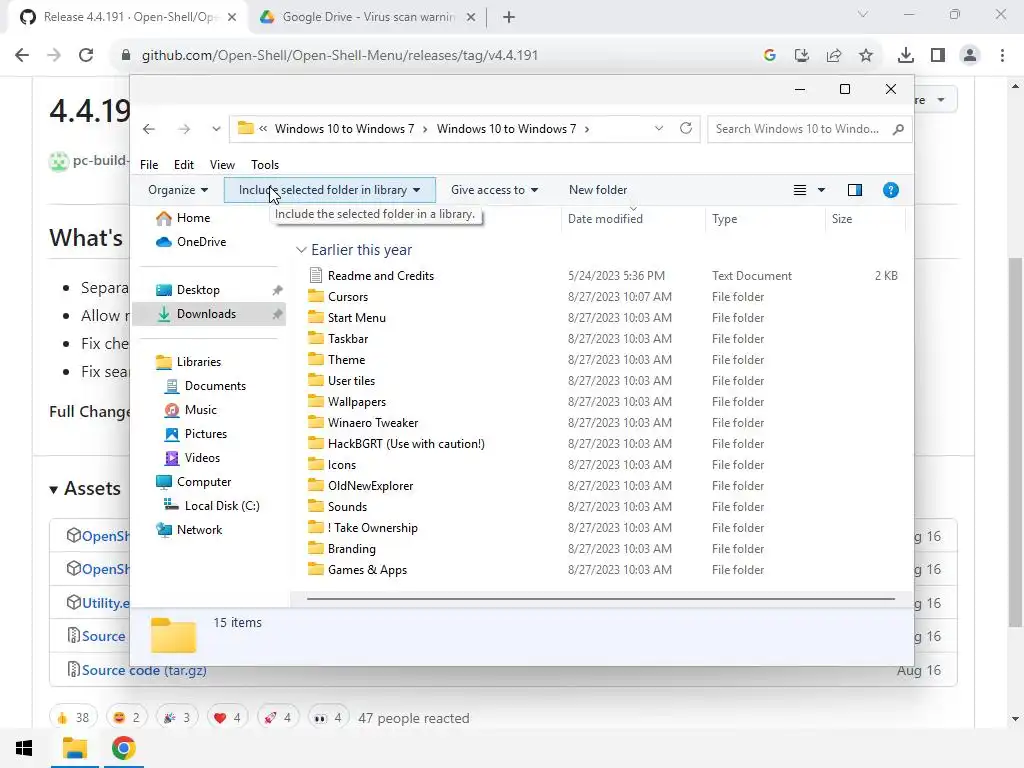Open File Explorer from the taskbar
This screenshot has height=768, width=1024.
74,748
